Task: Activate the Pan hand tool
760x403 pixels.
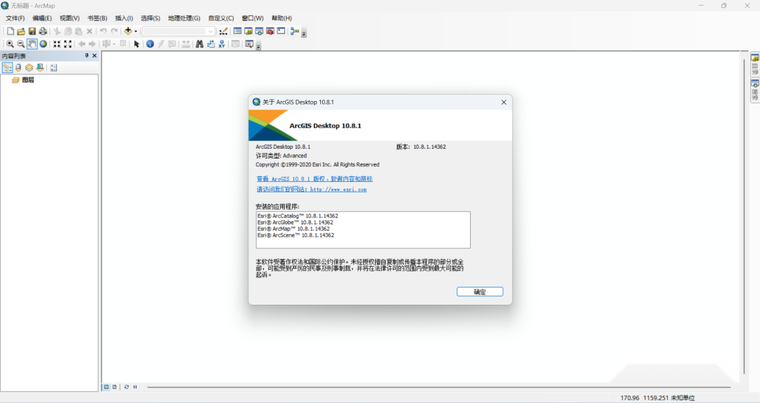Action: click(x=32, y=44)
